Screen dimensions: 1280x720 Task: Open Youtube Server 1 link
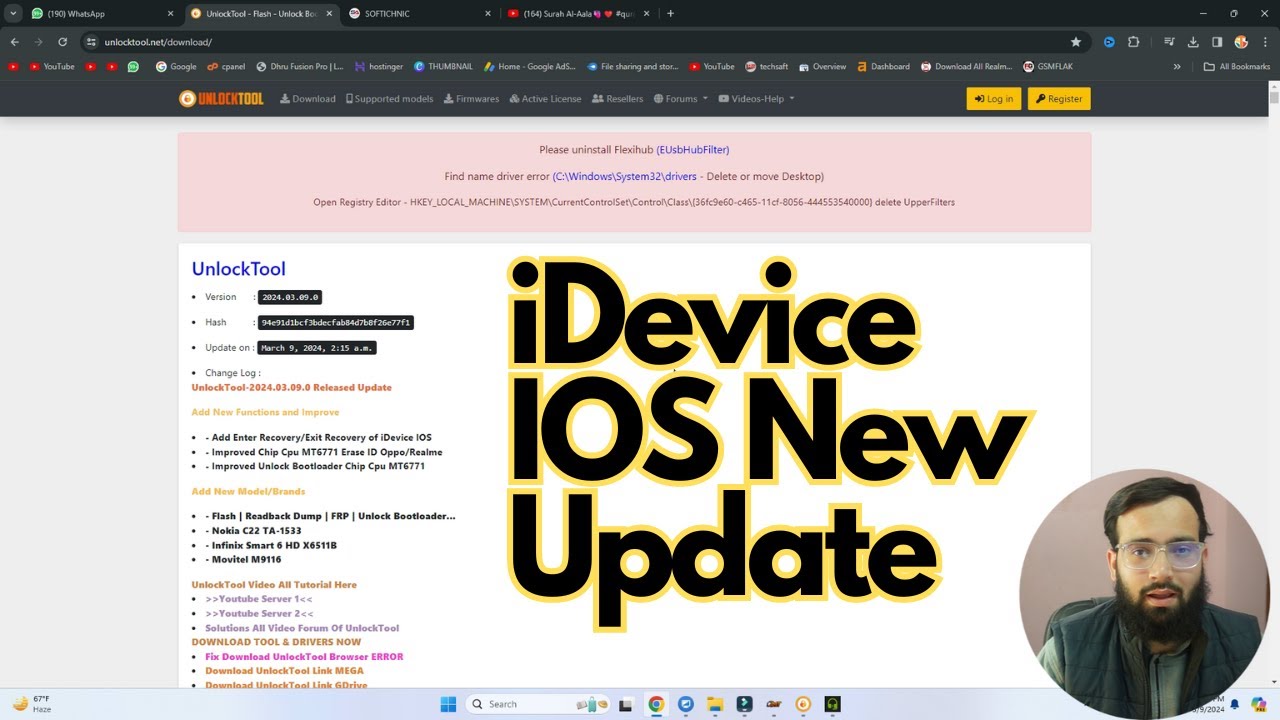(x=259, y=599)
